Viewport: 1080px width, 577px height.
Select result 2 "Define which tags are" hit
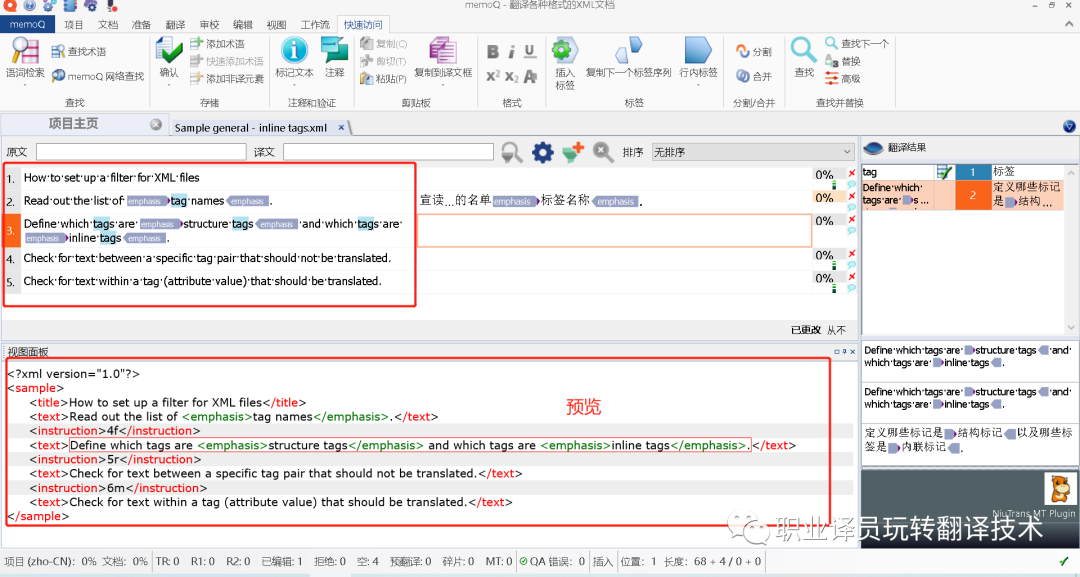961,195
